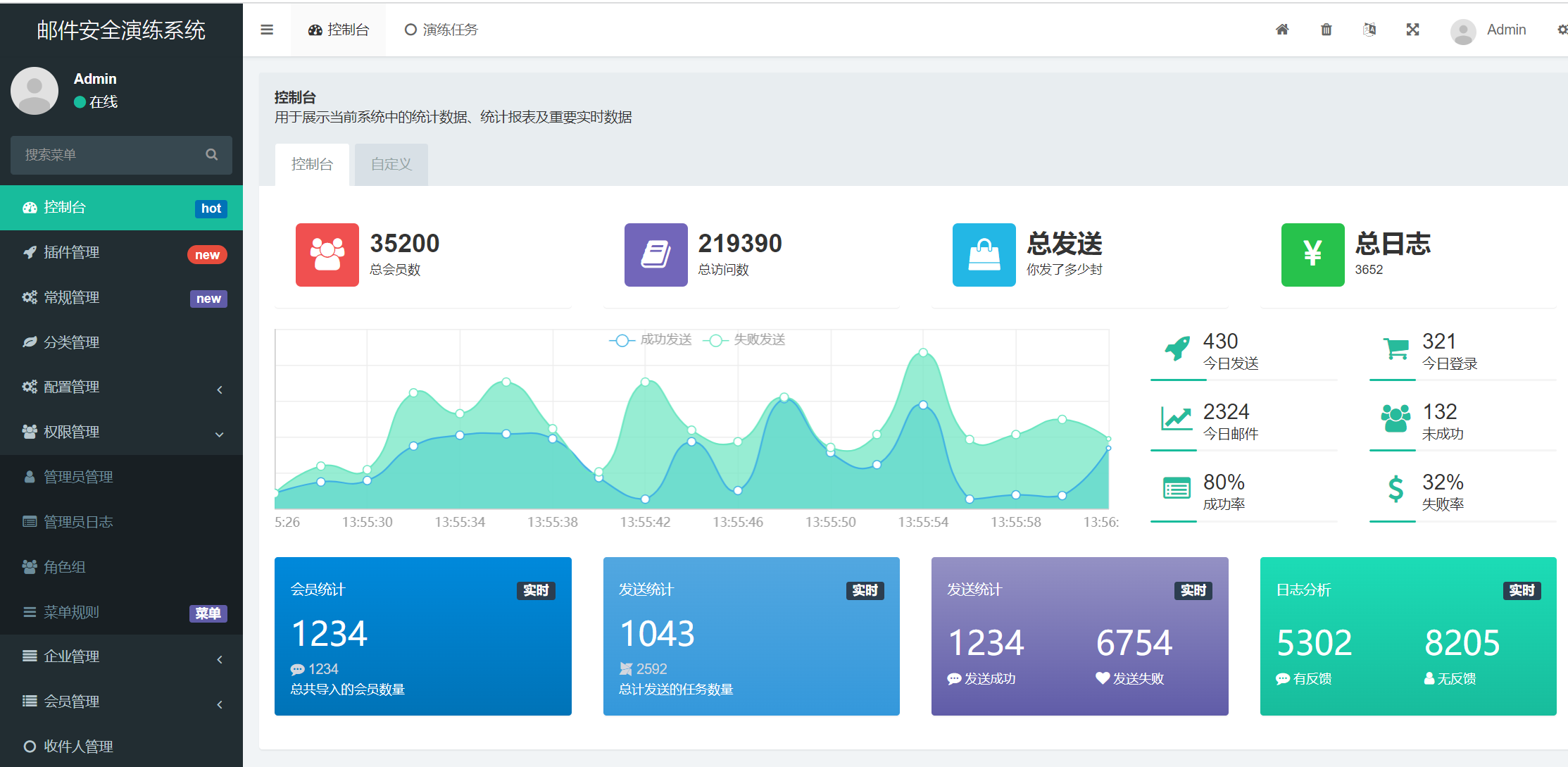
Task: Toggle fullscreen icon in top bar
Action: (1412, 30)
